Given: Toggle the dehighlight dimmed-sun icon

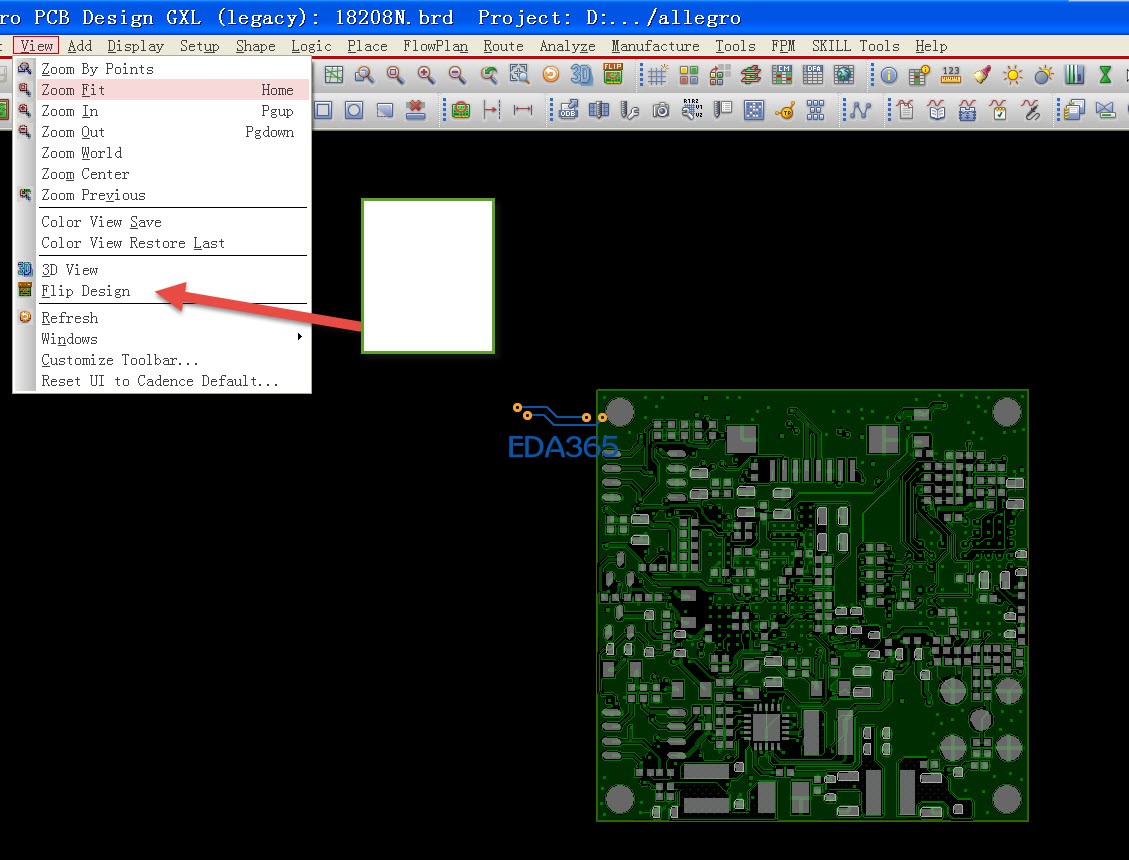Looking at the screenshot, I should (1044, 75).
